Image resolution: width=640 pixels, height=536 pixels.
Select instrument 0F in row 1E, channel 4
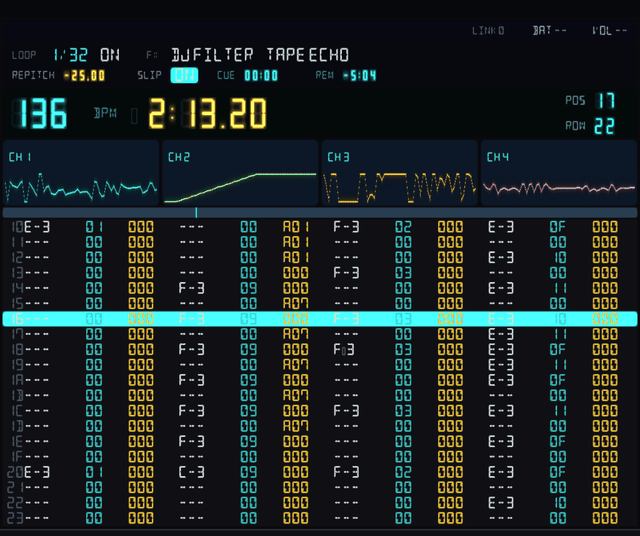(x=558, y=441)
